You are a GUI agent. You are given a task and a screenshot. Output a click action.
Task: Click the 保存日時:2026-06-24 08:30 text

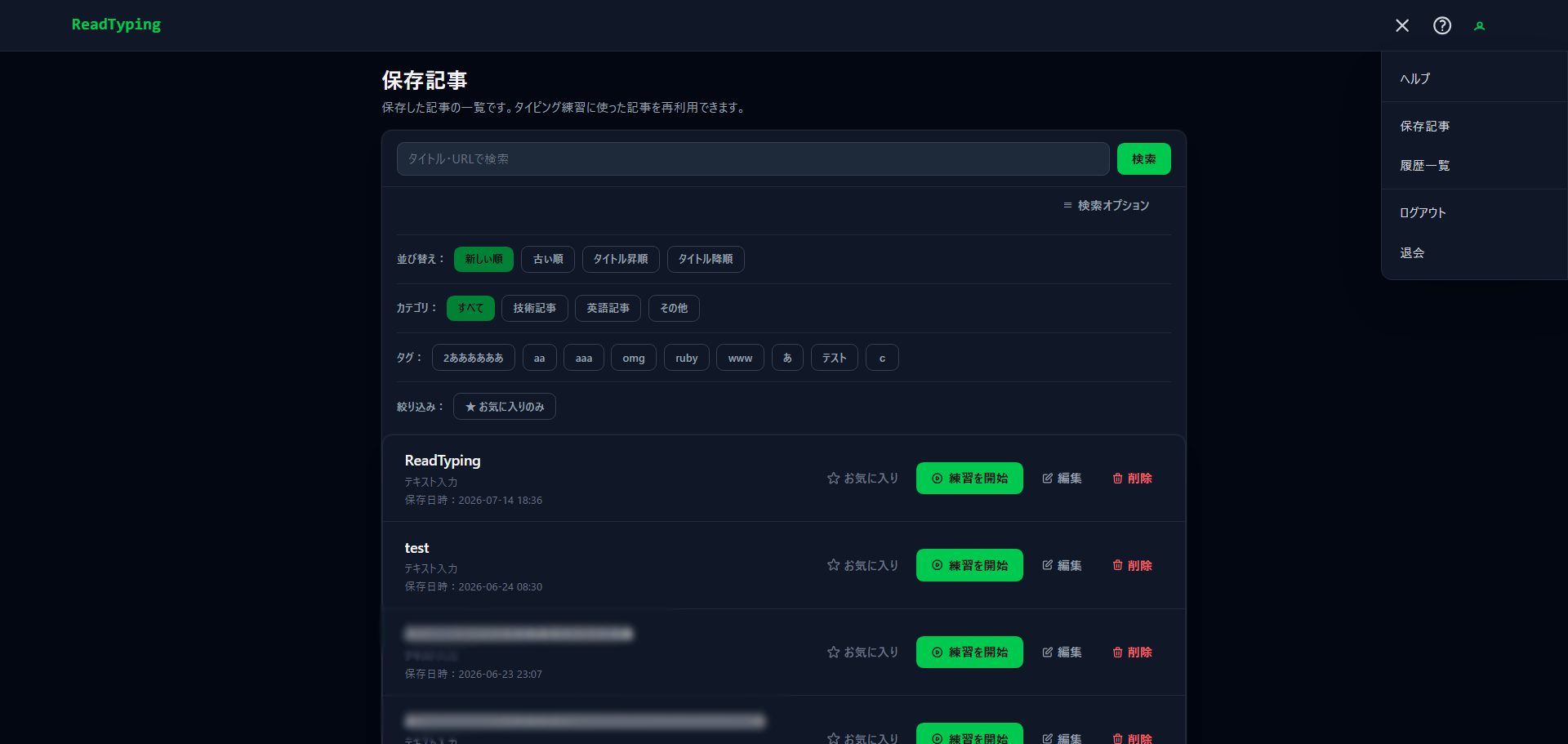474,586
